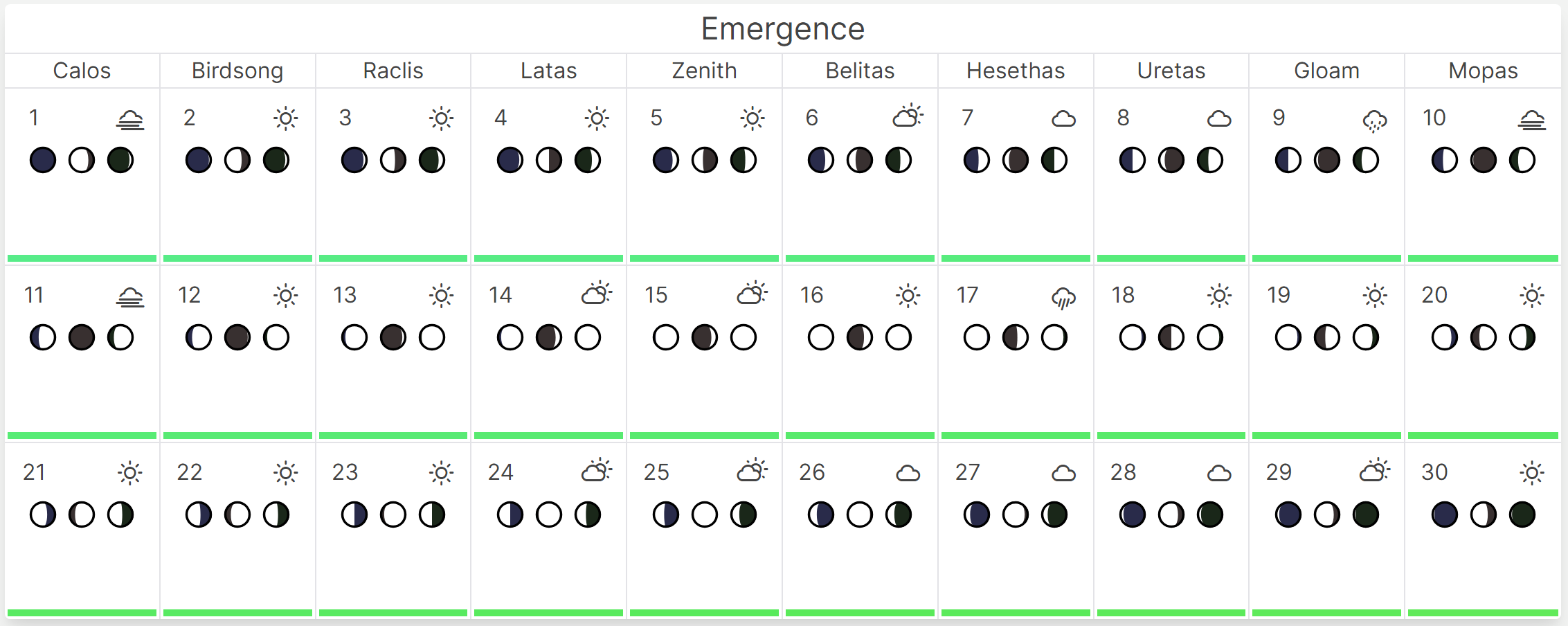The image size is (1568, 626).
Task: Click the cloud weather icon on day 7
Action: tap(1063, 119)
